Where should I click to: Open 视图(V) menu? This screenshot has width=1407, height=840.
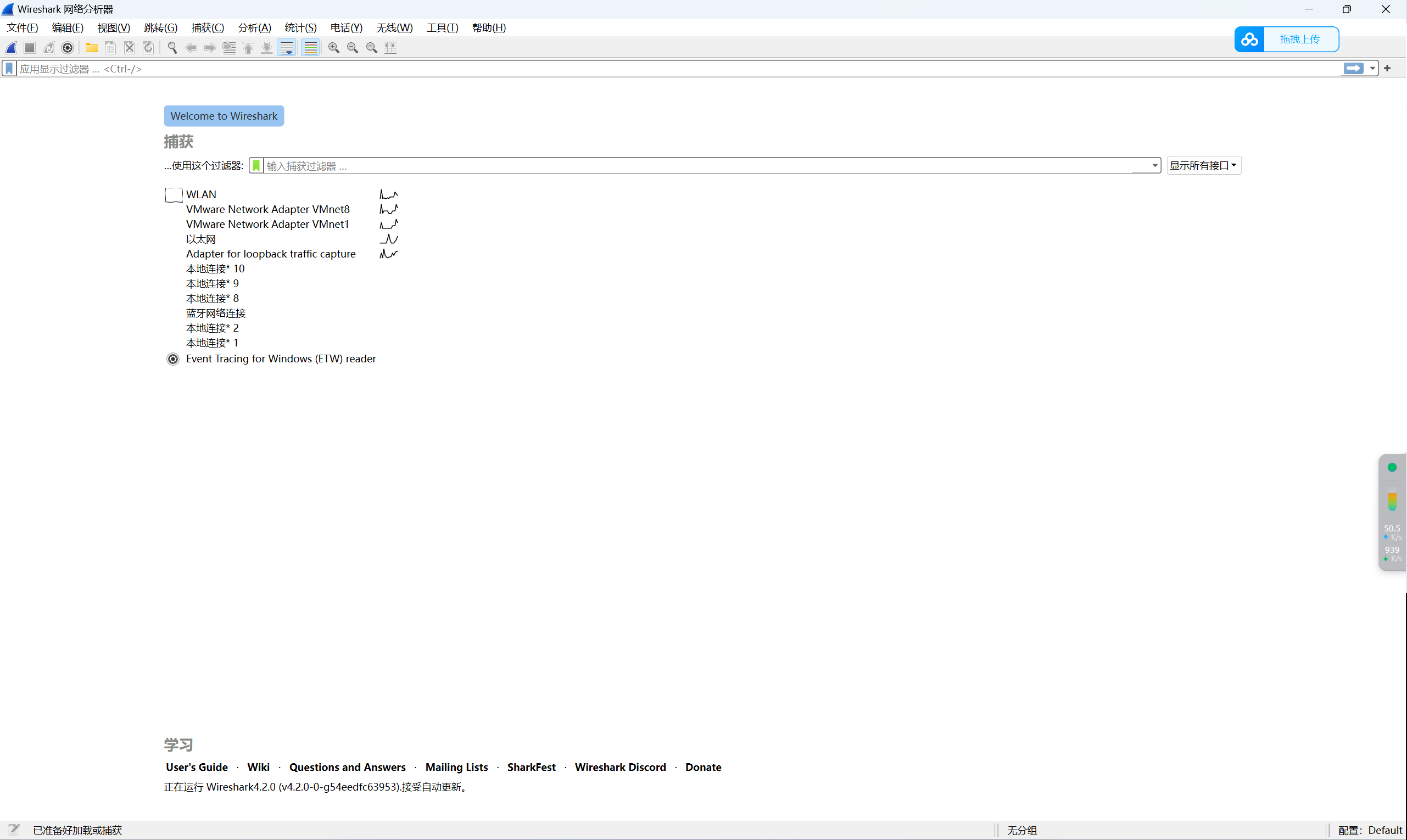pyautogui.click(x=113, y=28)
